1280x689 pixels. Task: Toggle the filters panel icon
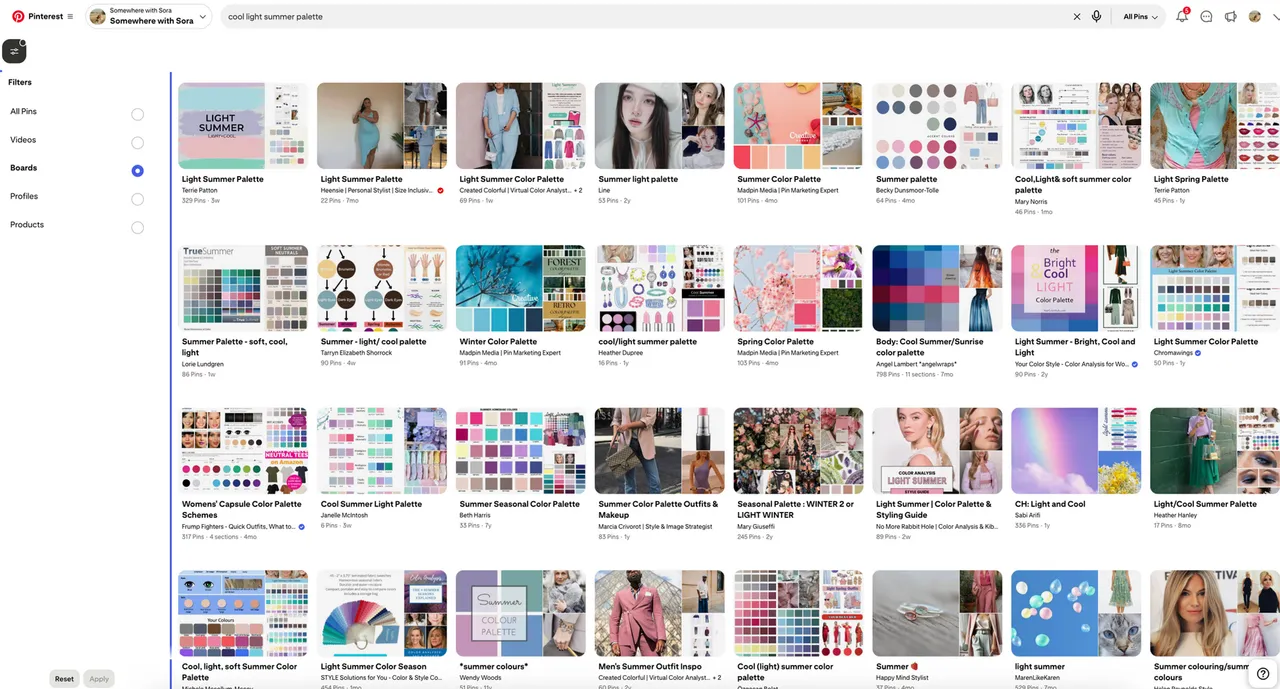pyautogui.click(x=15, y=51)
